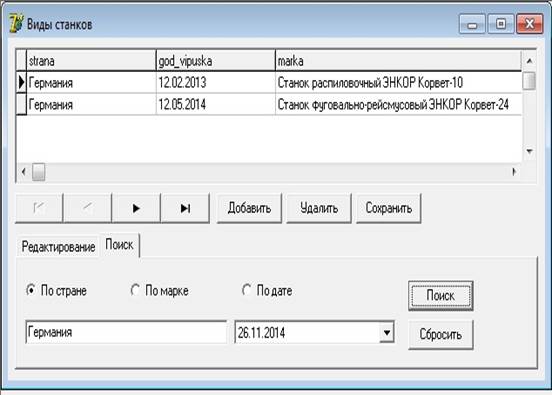Select the cell 'Станок распиловочный ЭНКОР Корвет-10'
This screenshot has width=552, height=395.
coord(398,83)
